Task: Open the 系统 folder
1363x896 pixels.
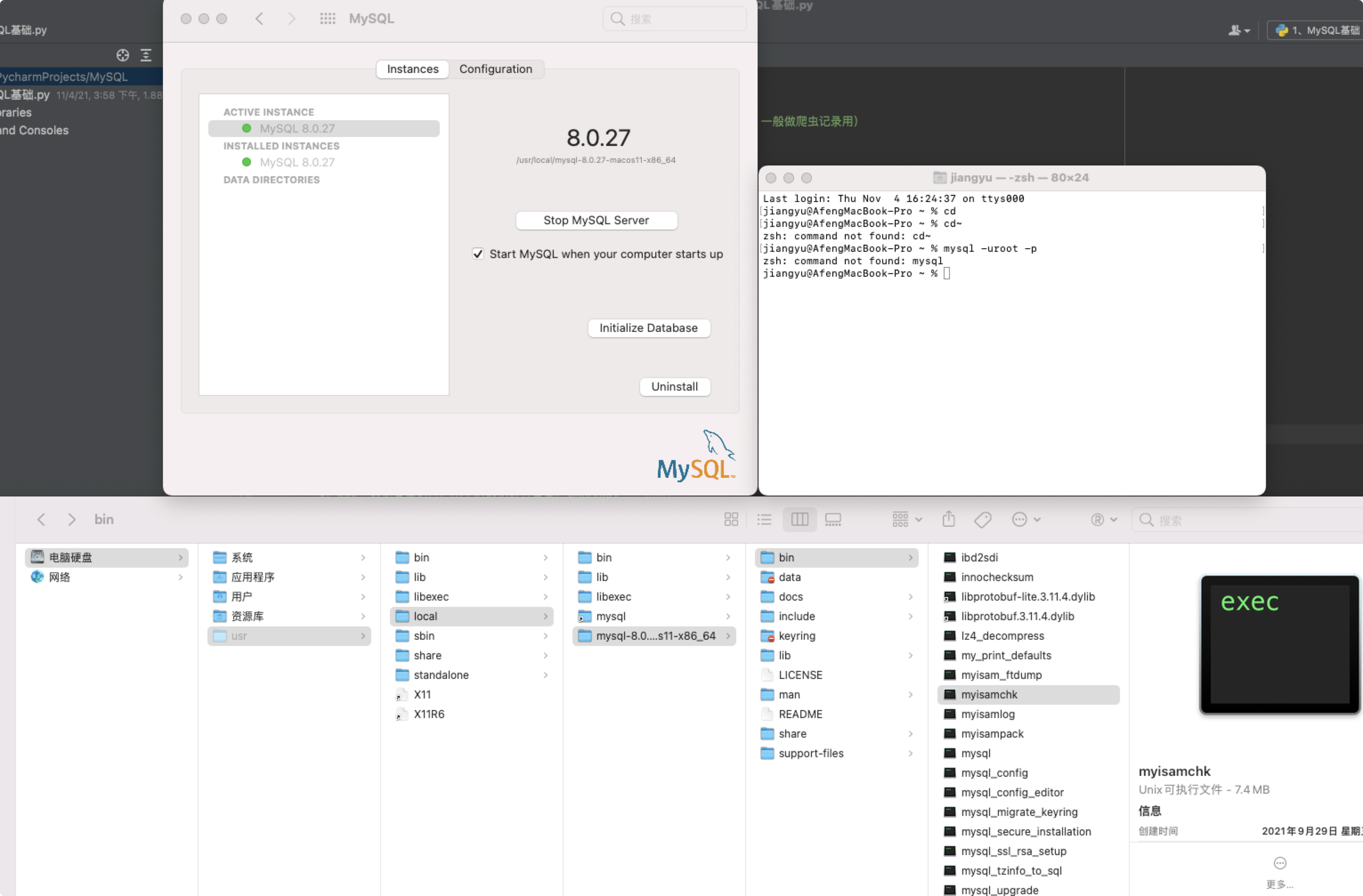Action: 289,557
